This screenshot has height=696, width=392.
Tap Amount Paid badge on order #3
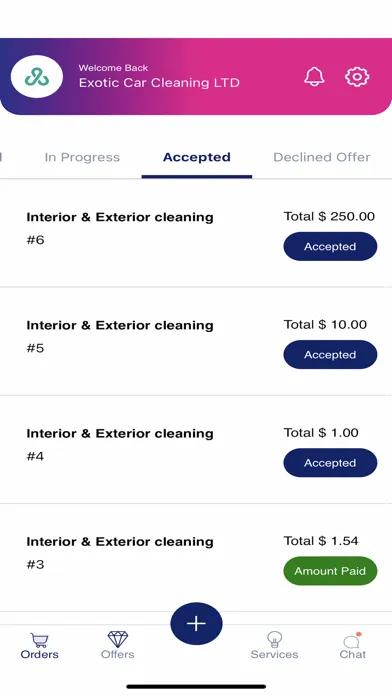click(x=330, y=571)
